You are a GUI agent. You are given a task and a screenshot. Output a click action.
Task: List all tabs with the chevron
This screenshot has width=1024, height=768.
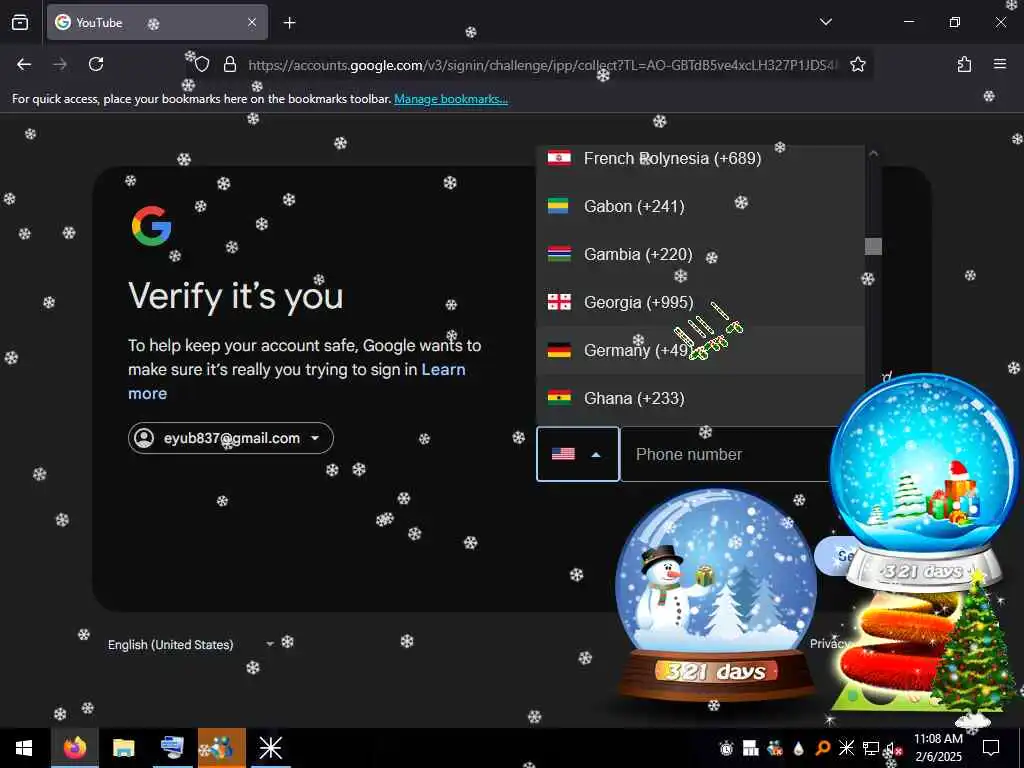click(825, 22)
